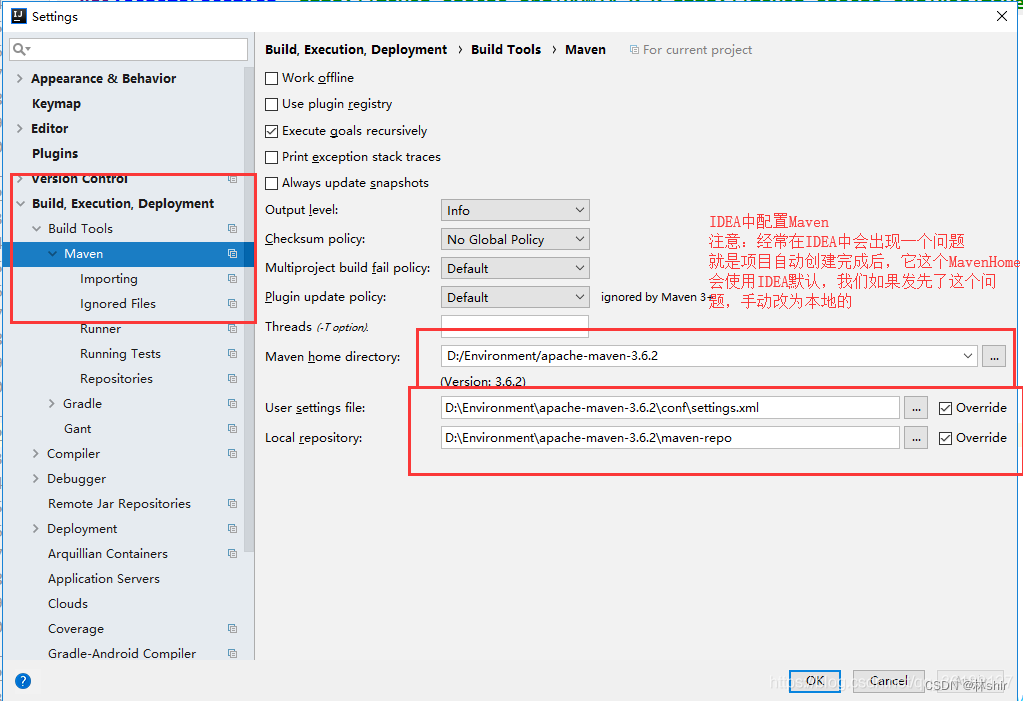
Task: Expand the Compiler tree node
Action: tap(36, 453)
